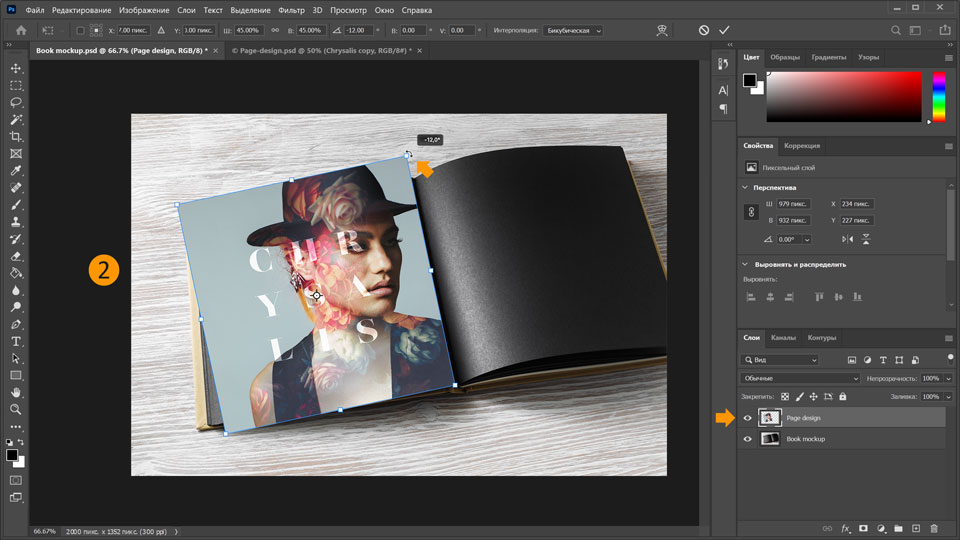
Task: Flip horizontally in the Properties panel
Action: point(847,239)
